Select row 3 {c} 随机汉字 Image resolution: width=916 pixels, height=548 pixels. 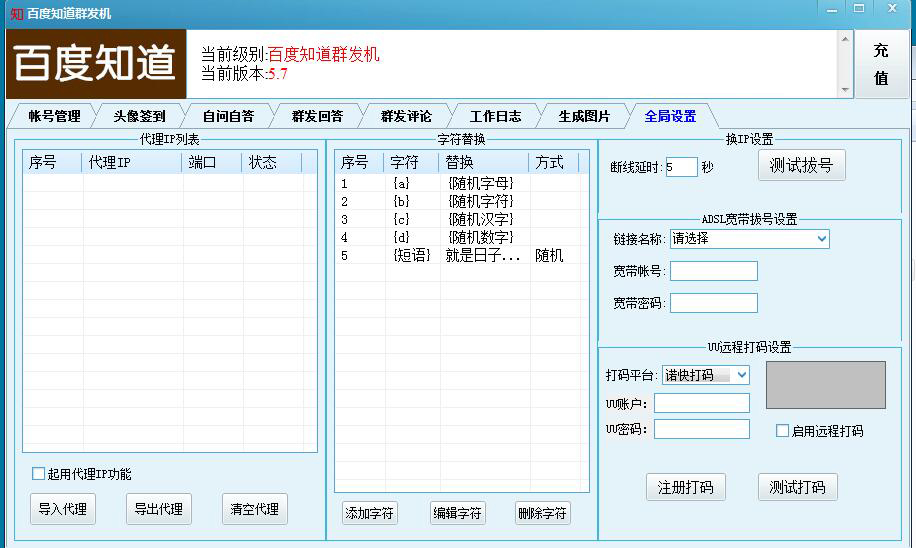point(462,220)
